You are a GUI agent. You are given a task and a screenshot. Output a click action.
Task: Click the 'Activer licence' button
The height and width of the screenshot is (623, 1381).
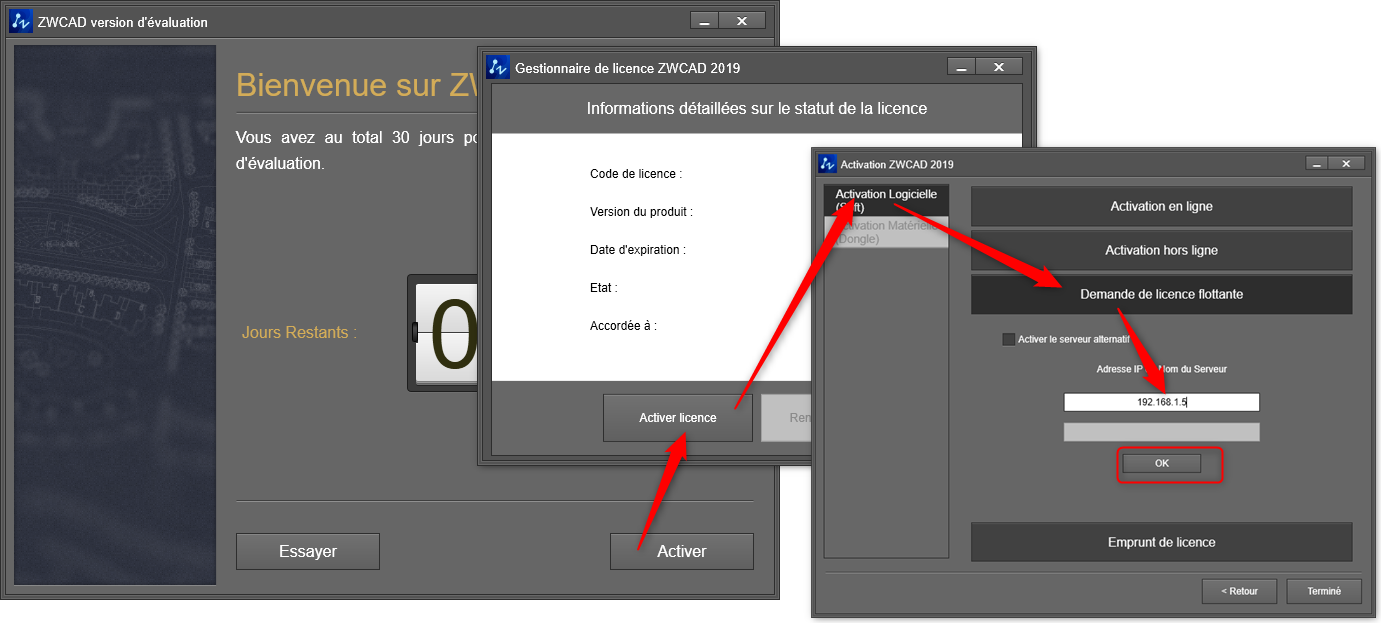(x=677, y=417)
